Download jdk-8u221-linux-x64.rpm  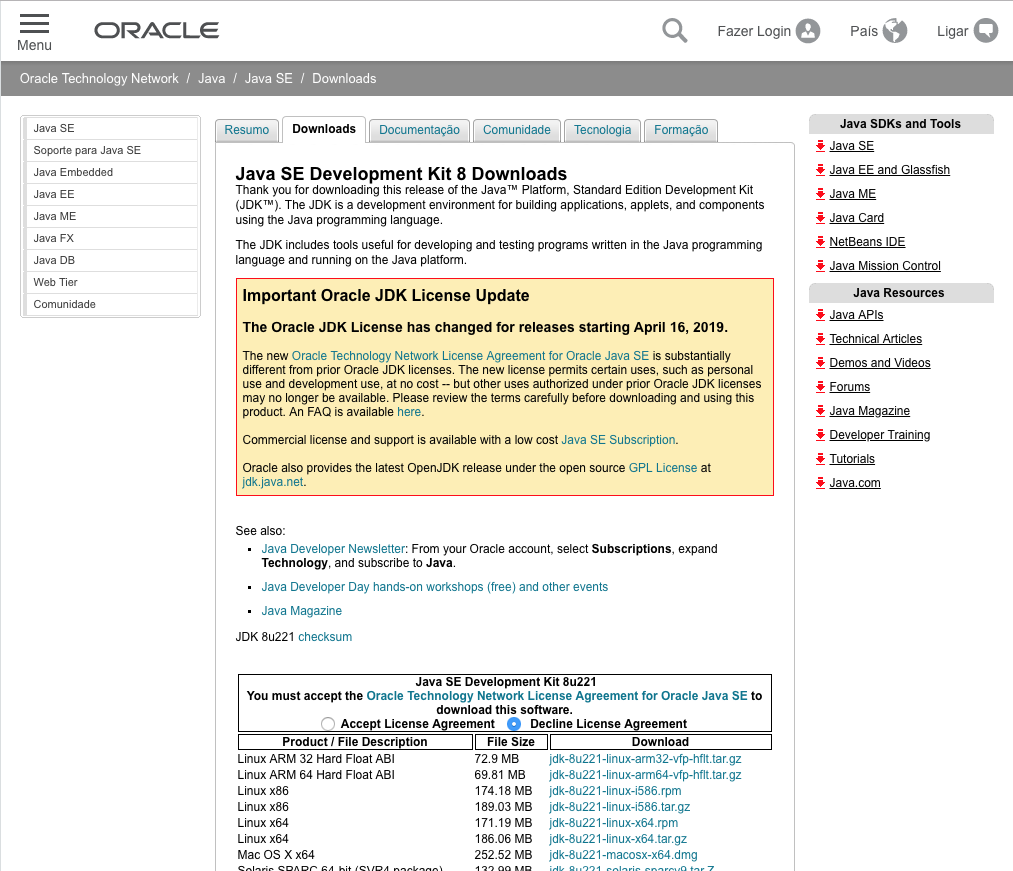click(x=614, y=823)
